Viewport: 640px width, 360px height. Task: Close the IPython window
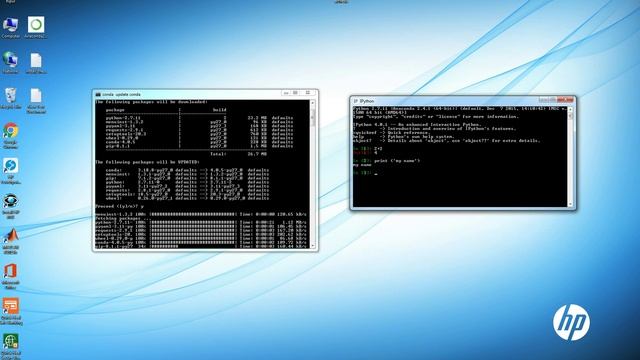coord(565,100)
